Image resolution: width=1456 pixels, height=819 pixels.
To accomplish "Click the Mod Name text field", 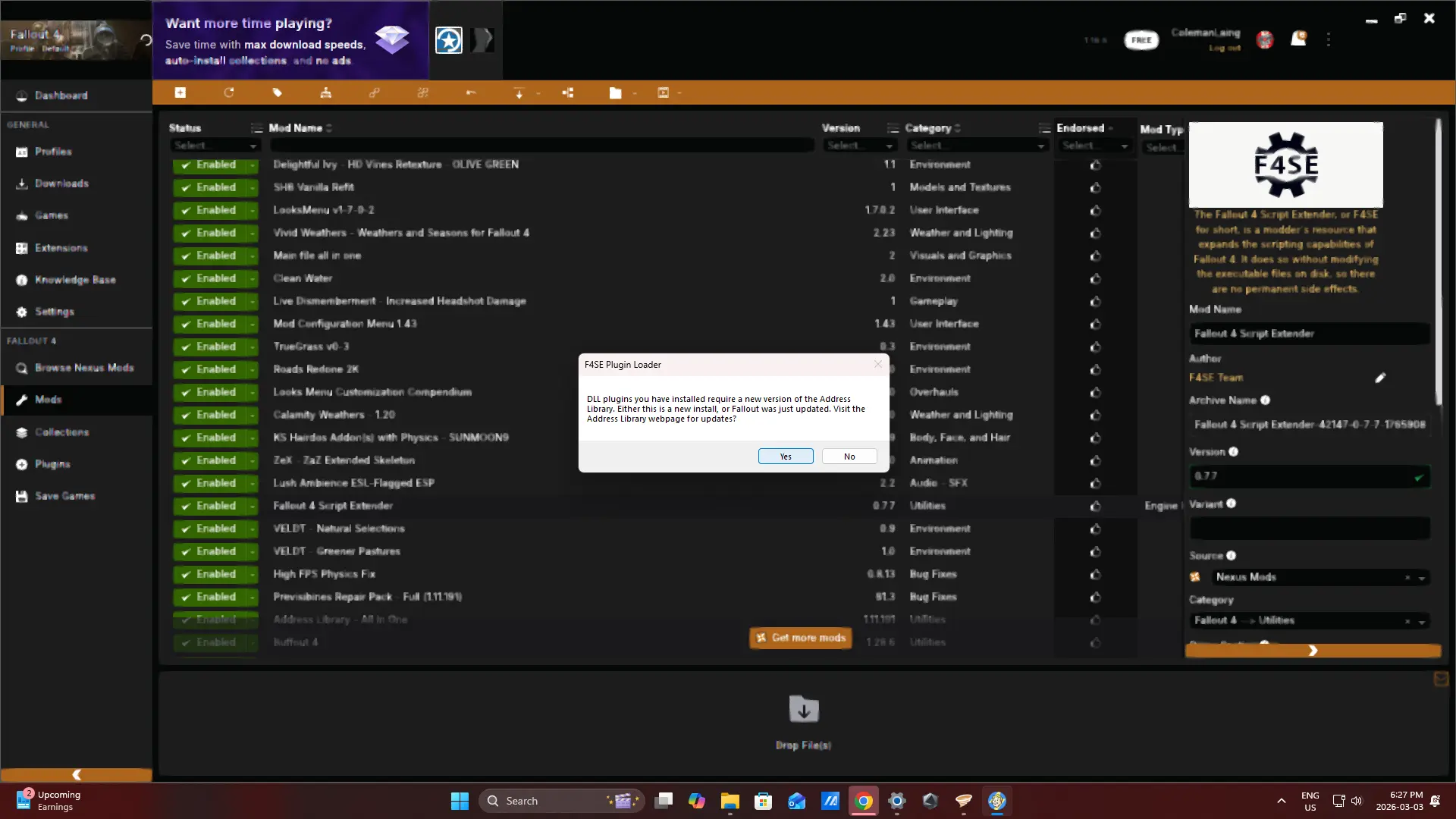I will pos(1309,334).
